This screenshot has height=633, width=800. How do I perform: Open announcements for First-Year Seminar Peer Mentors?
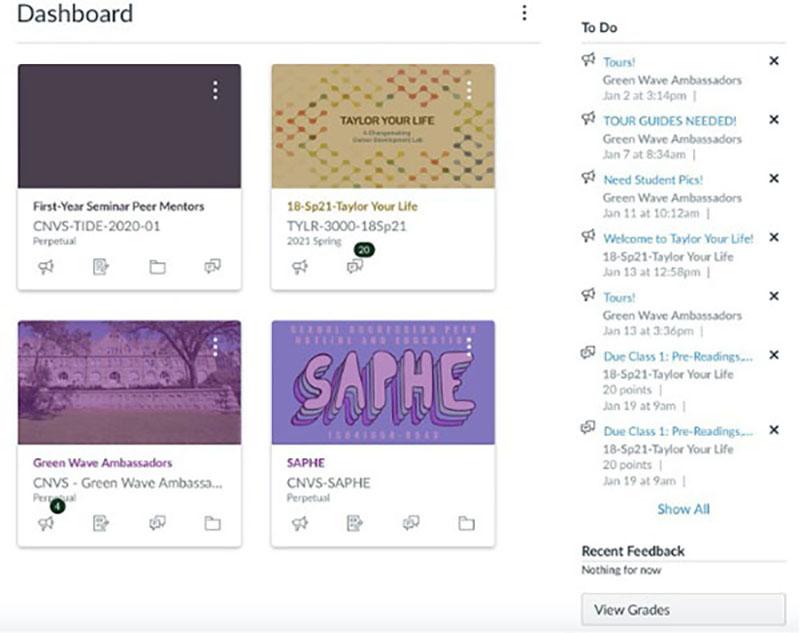[x=44, y=268]
